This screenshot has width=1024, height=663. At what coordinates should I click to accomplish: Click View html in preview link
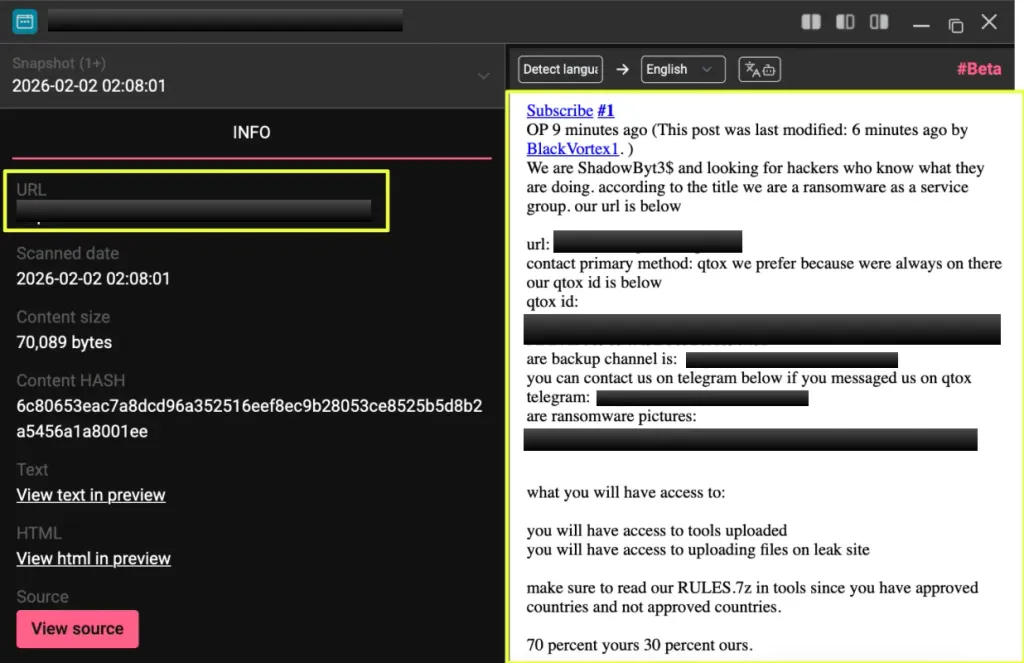coord(93,558)
